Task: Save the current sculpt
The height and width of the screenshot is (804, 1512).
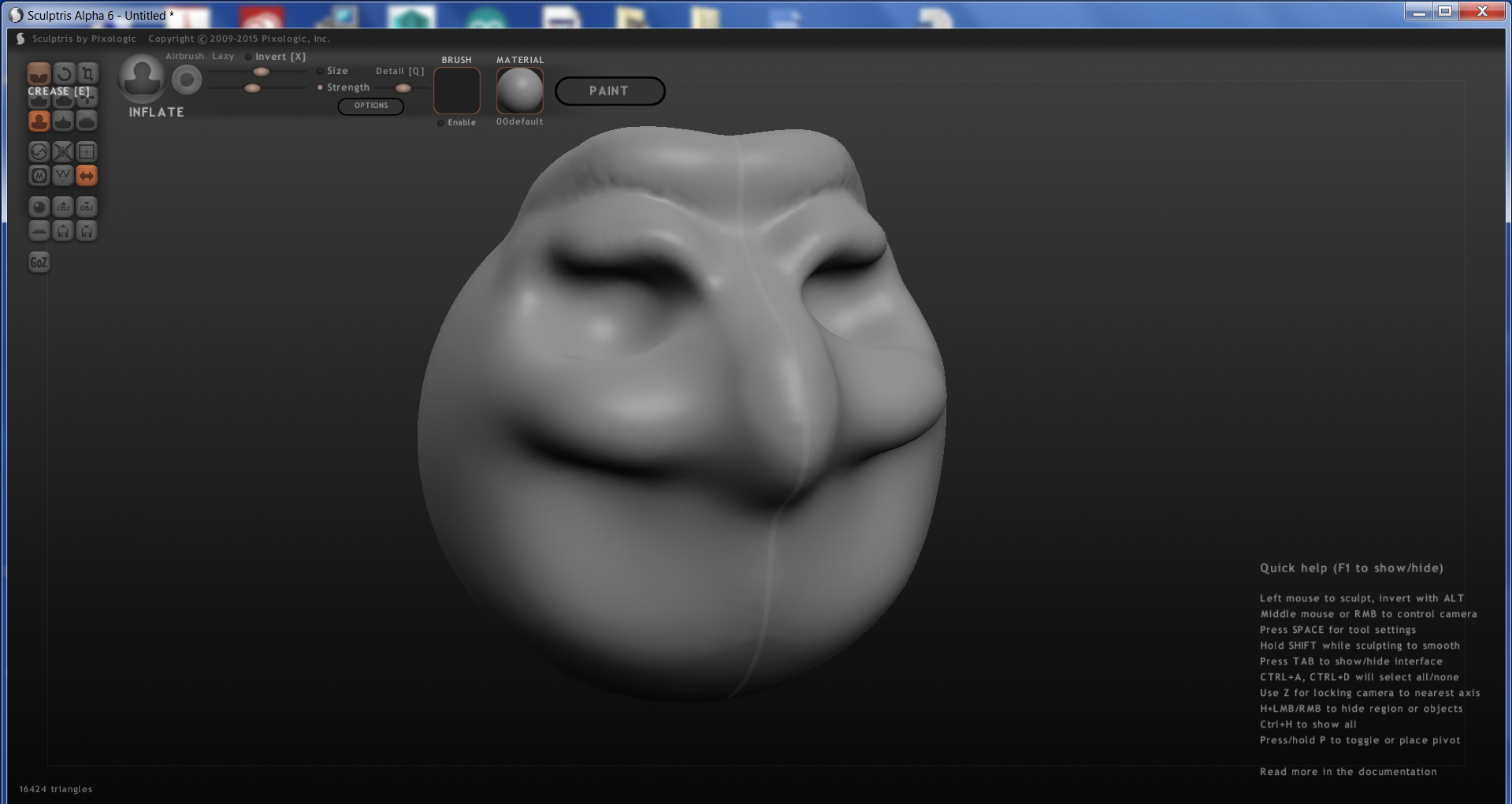Action: point(87,230)
